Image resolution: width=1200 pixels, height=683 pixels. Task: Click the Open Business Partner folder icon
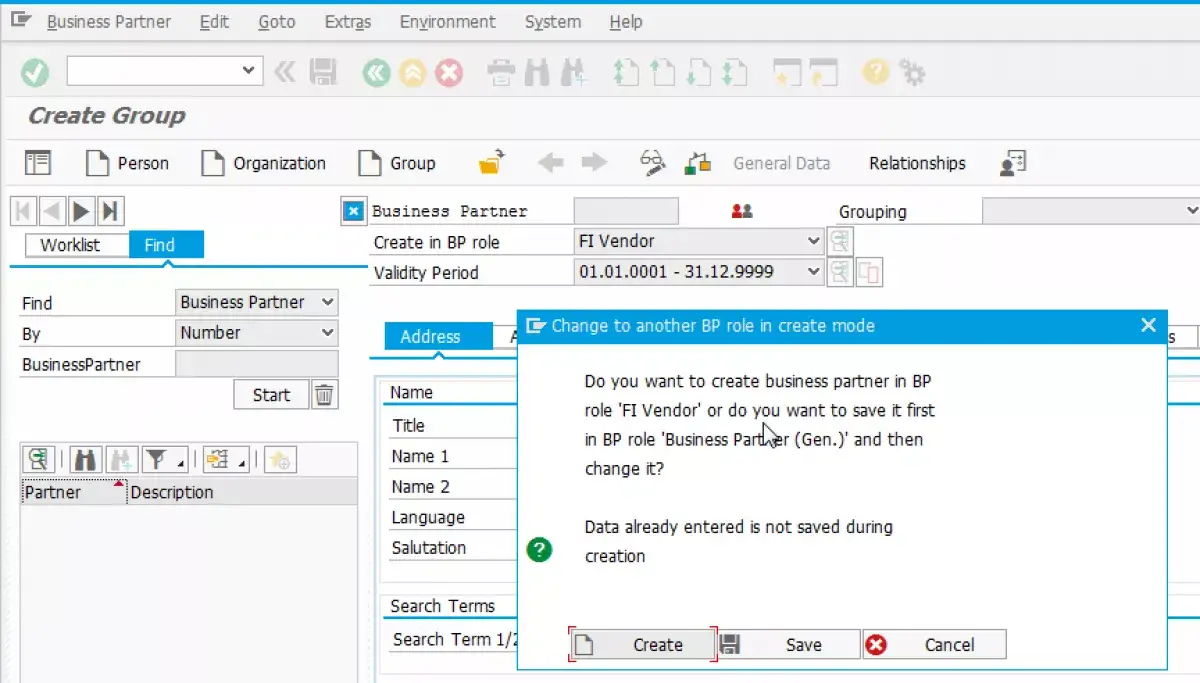pos(492,163)
